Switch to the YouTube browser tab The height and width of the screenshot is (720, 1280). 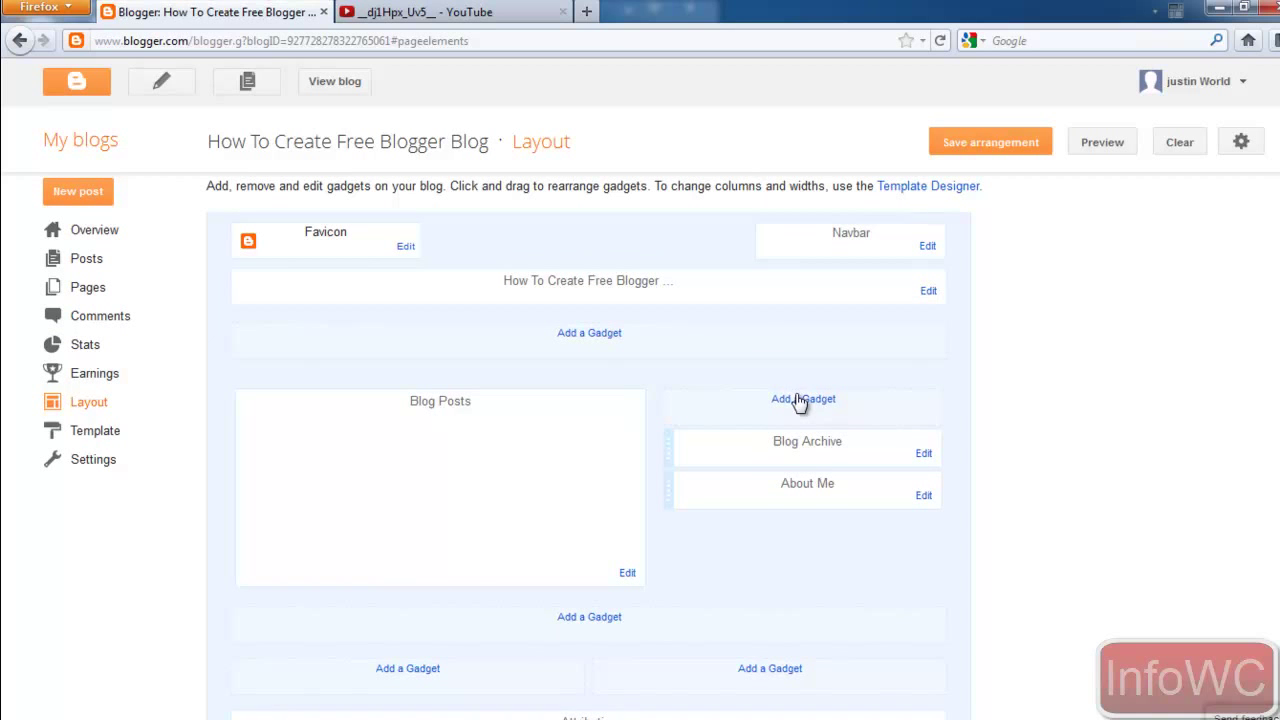tap(453, 12)
